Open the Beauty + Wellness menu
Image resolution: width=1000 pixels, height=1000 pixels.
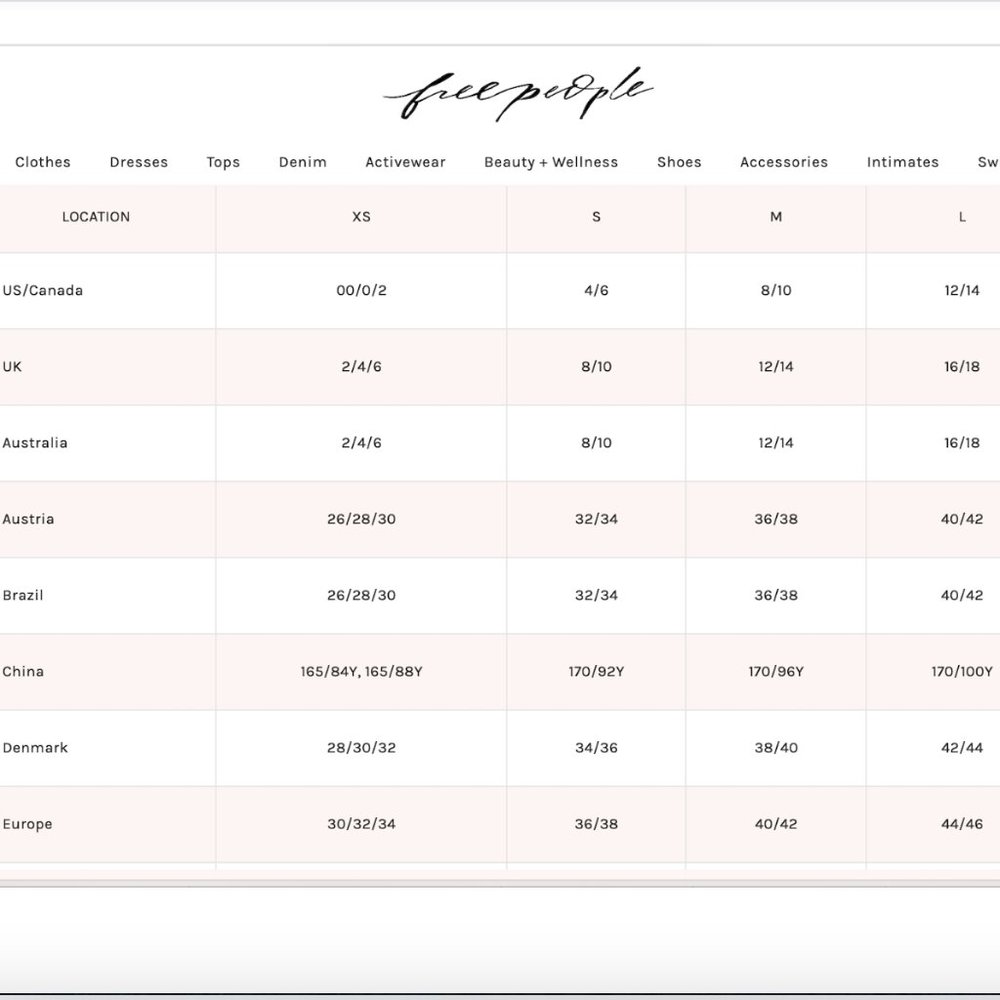pos(551,162)
